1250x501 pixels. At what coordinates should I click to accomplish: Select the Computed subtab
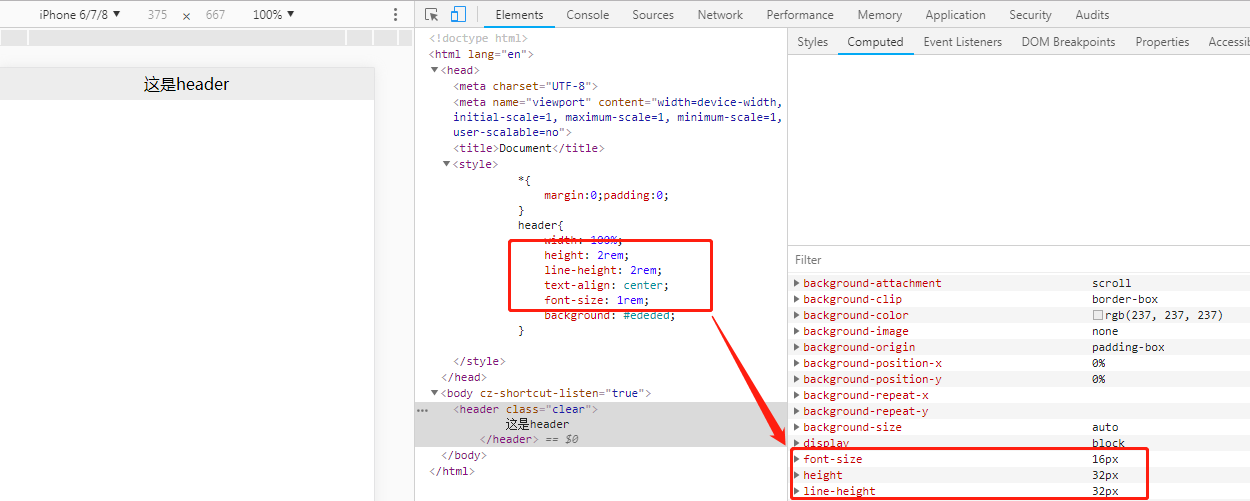click(x=875, y=42)
